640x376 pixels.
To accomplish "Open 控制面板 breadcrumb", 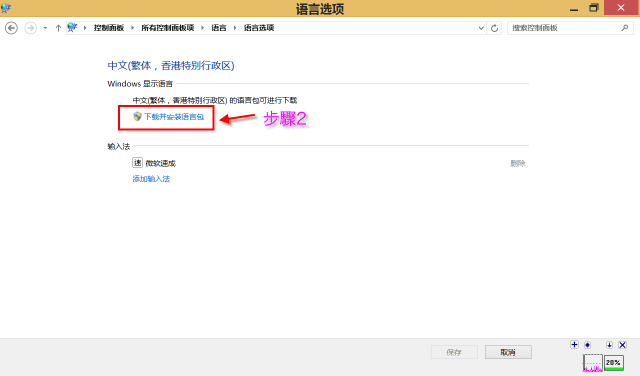I will tap(109, 28).
